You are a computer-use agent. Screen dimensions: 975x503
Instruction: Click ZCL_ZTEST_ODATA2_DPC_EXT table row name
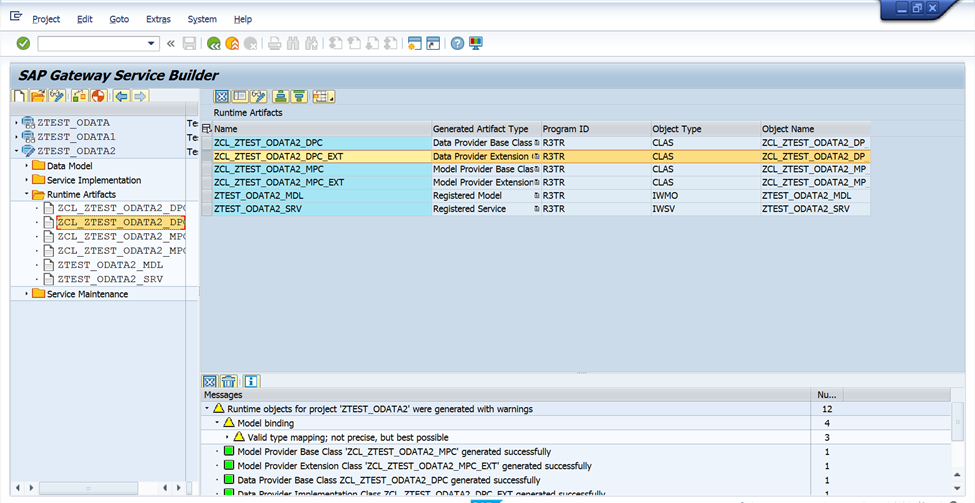(279, 156)
